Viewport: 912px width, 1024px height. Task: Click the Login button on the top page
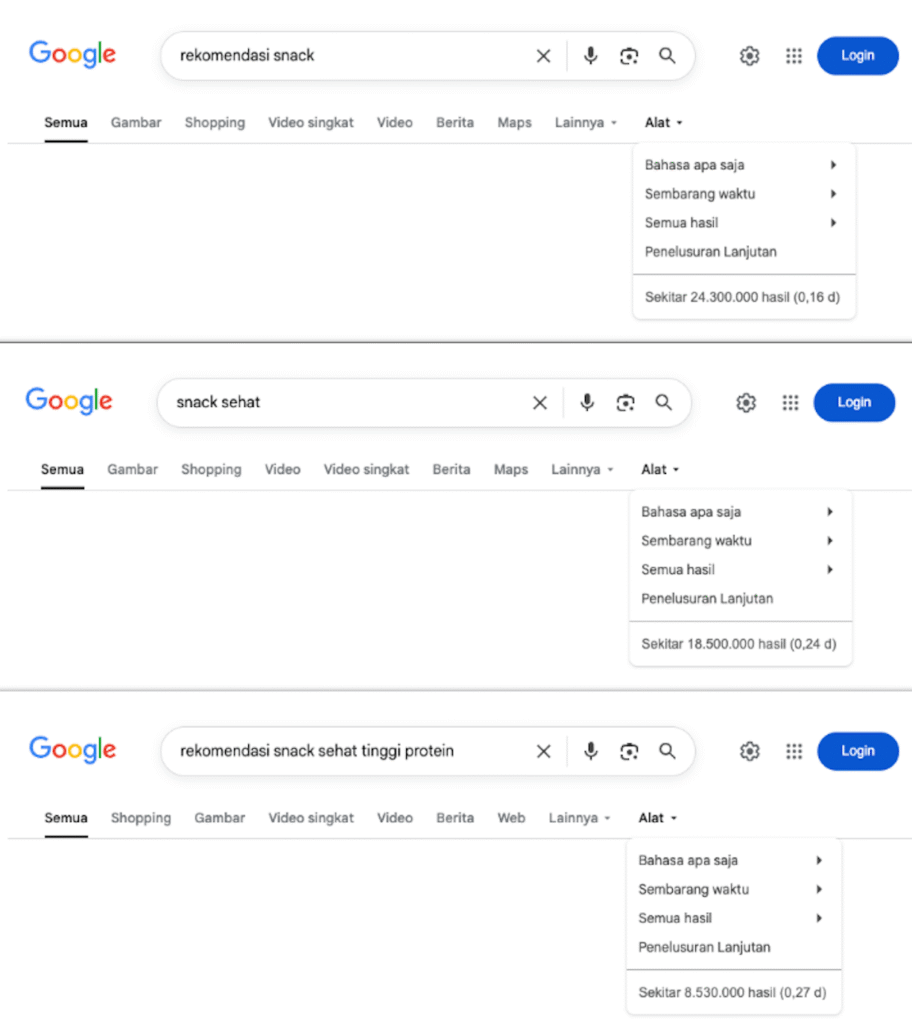point(857,55)
